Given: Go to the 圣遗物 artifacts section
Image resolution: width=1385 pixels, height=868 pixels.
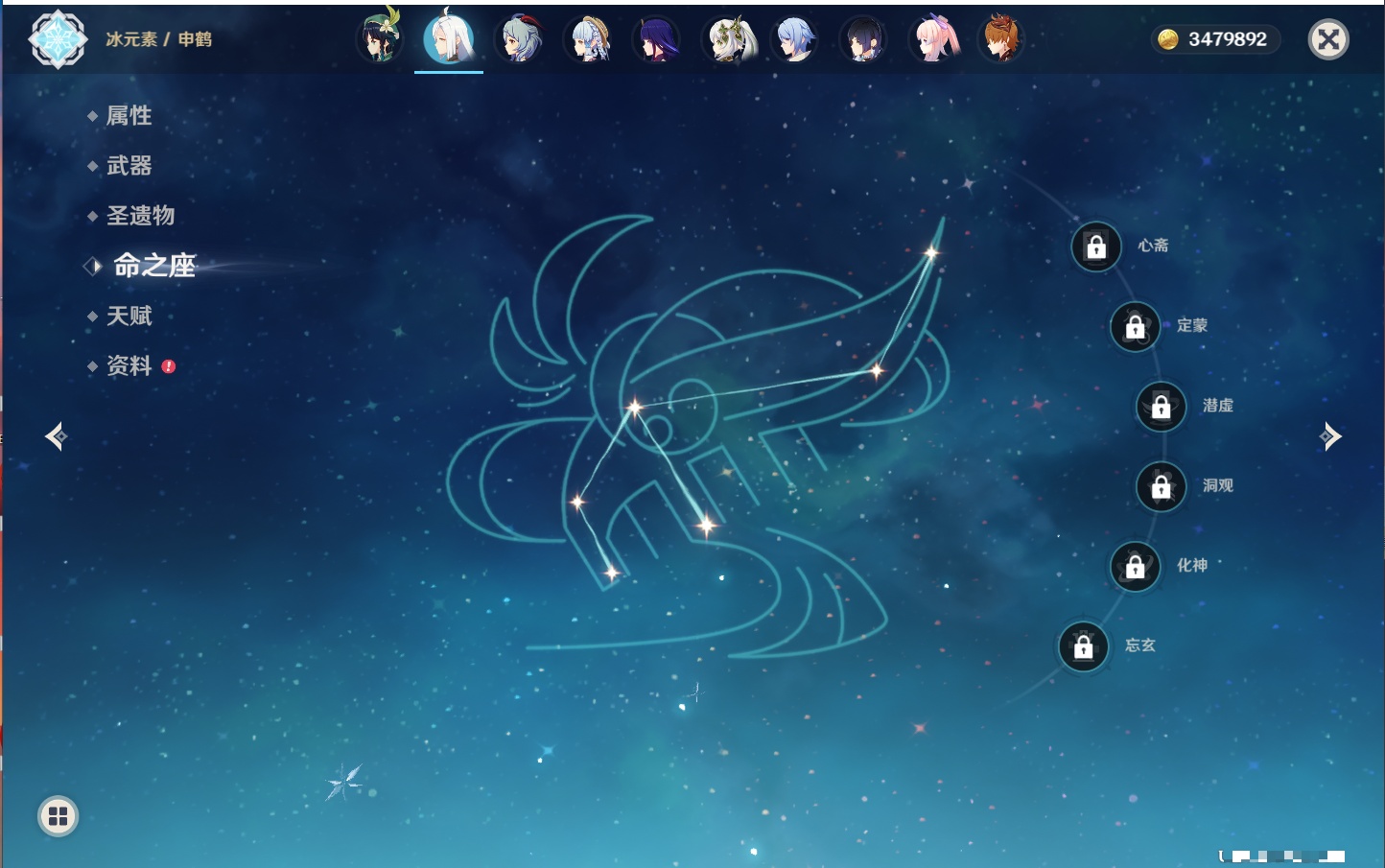Looking at the screenshot, I should (x=140, y=216).
